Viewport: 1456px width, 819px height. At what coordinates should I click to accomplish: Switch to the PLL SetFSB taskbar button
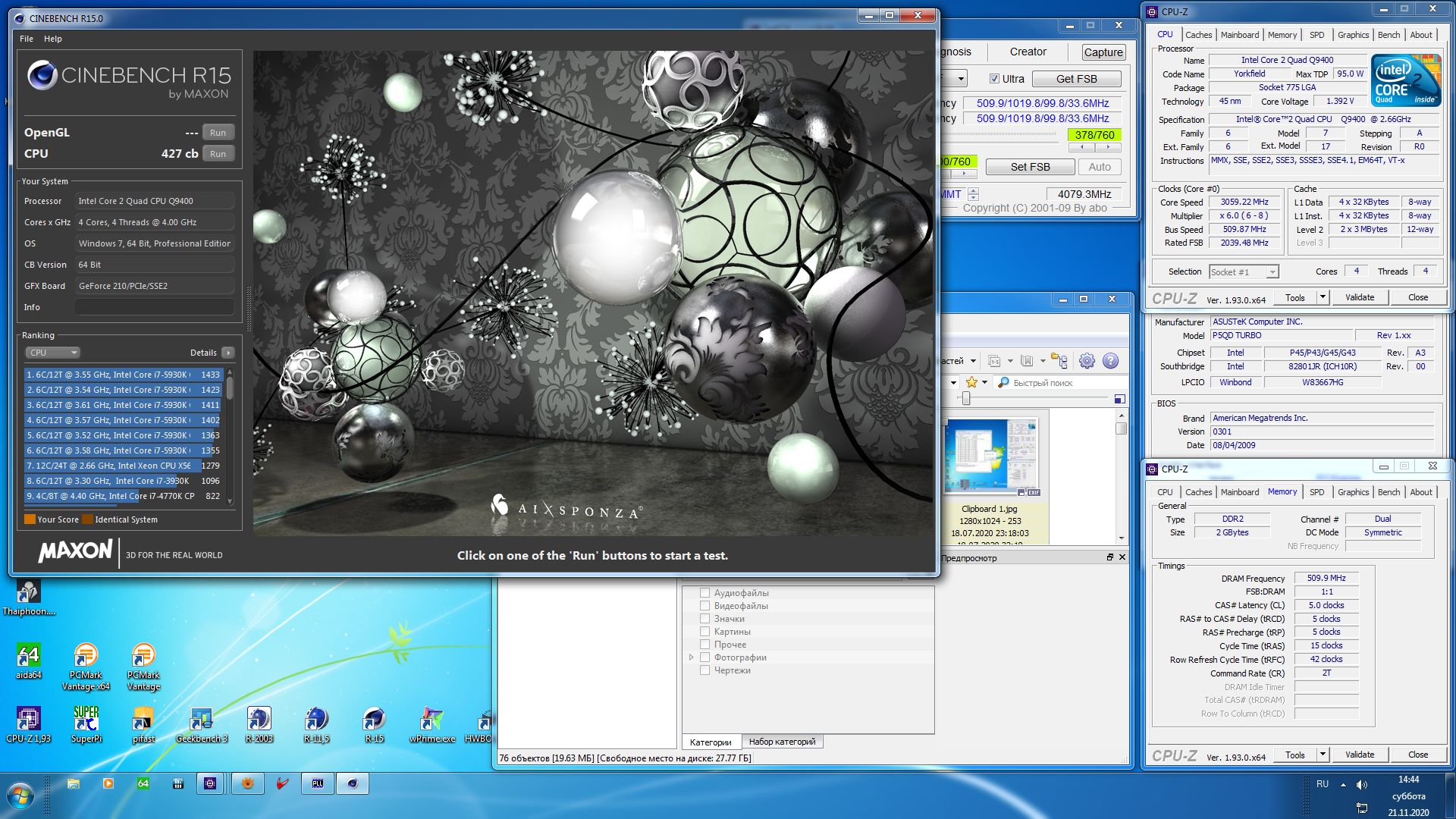(x=318, y=783)
